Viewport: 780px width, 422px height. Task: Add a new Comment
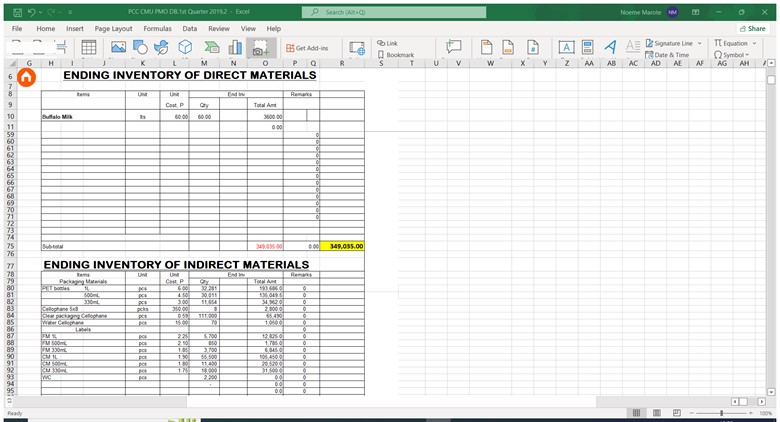[x=454, y=47]
